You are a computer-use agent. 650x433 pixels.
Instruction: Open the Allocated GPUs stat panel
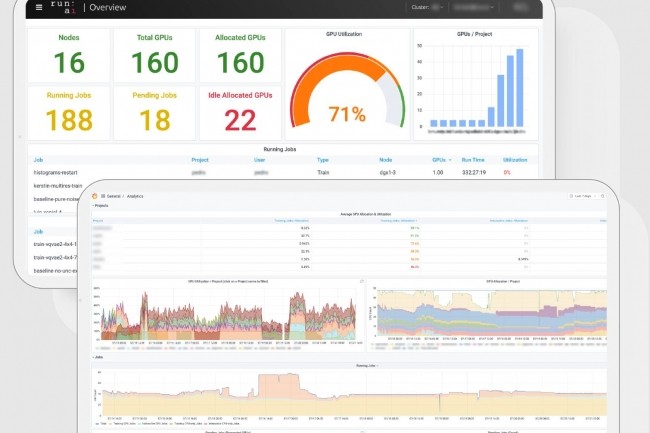[x=240, y=55]
